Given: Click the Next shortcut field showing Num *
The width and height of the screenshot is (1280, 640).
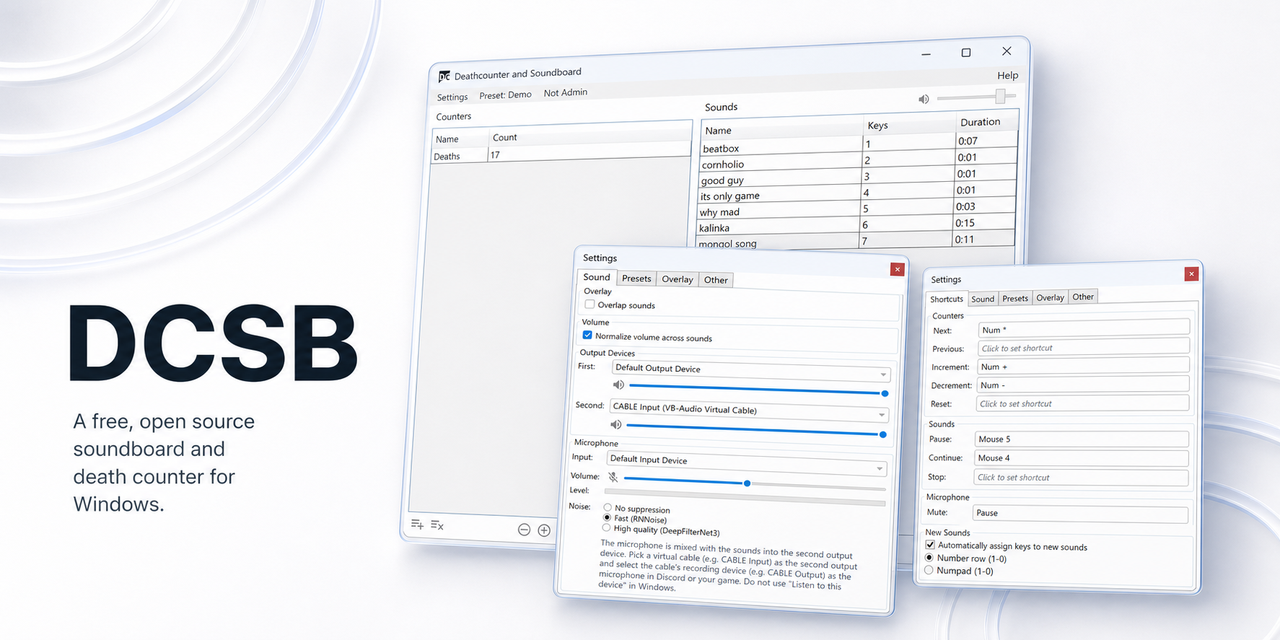Looking at the screenshot, I should tap(1083, 328).
